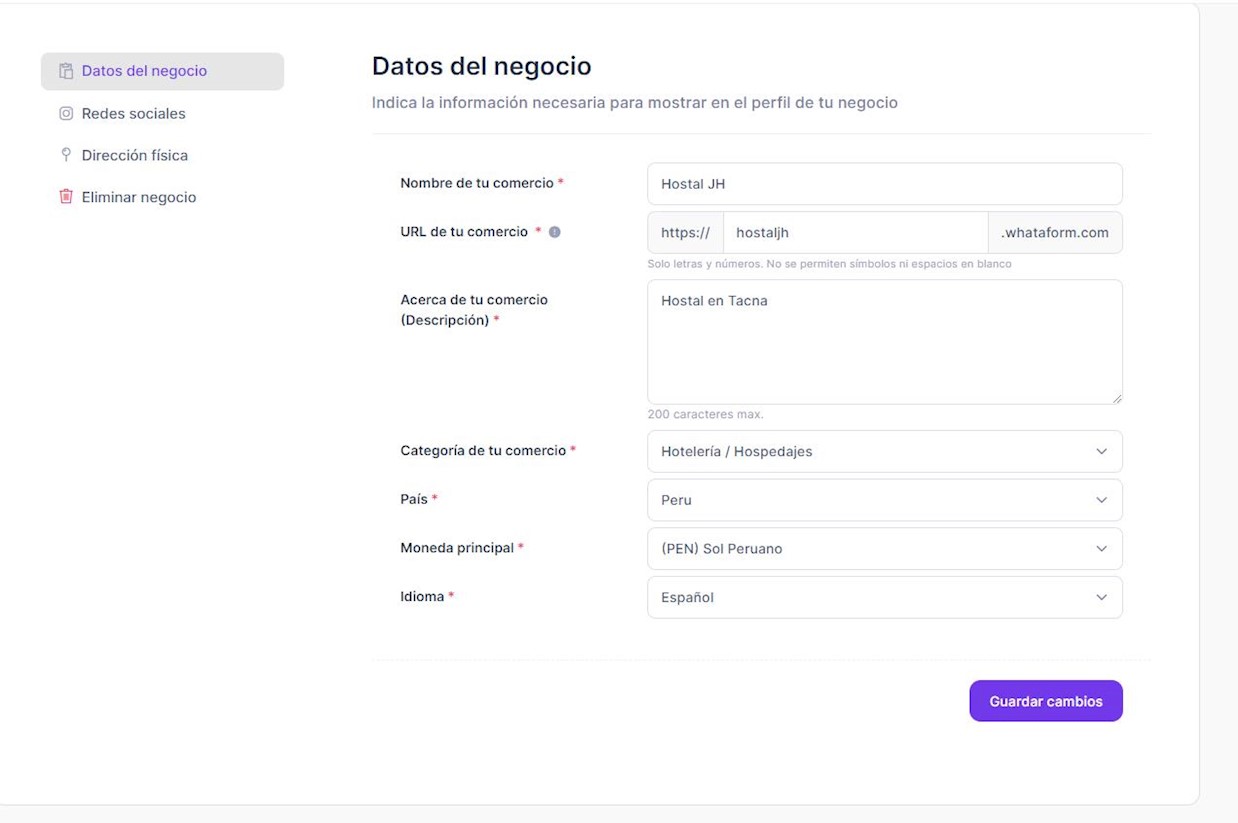Click the resize grip of the description textarea
The width and height of the screenshot is (1238, 823).
1116,398
